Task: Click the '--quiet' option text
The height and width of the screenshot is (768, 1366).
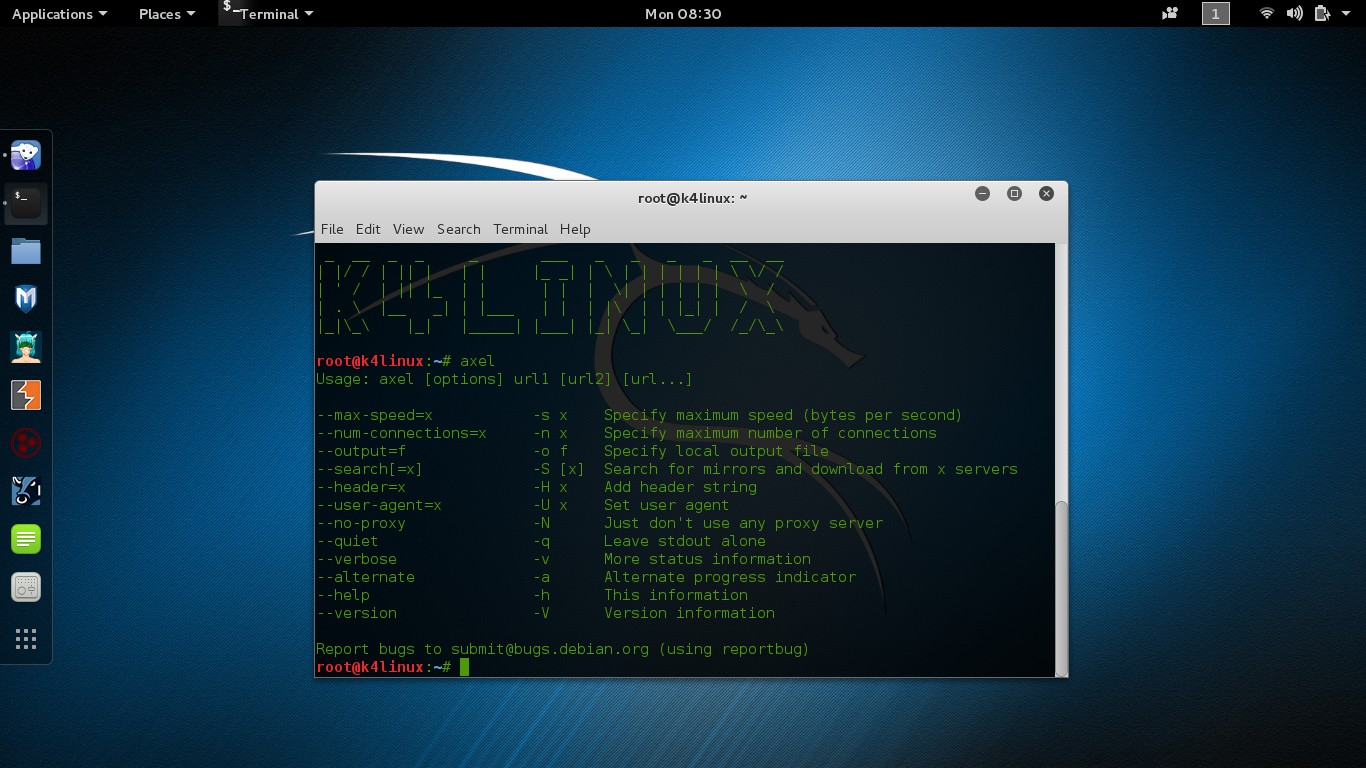Action: click(347, 541)
